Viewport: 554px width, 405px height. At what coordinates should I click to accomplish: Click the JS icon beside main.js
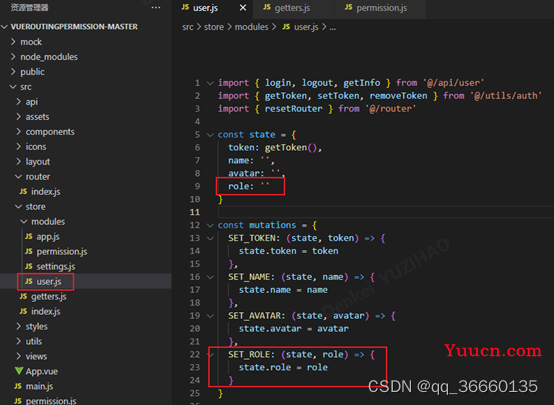tap(18, 386)
